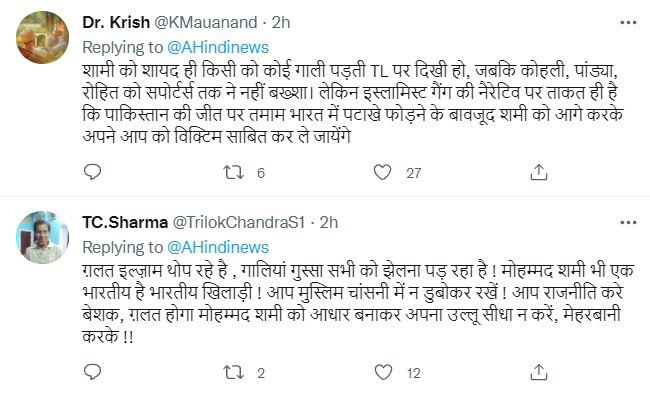The width and height of the screenshot is (650, 393).
Task: Retweet TC.Sharma's tweet
Action: pyautogui.click(x=233, y=372)
